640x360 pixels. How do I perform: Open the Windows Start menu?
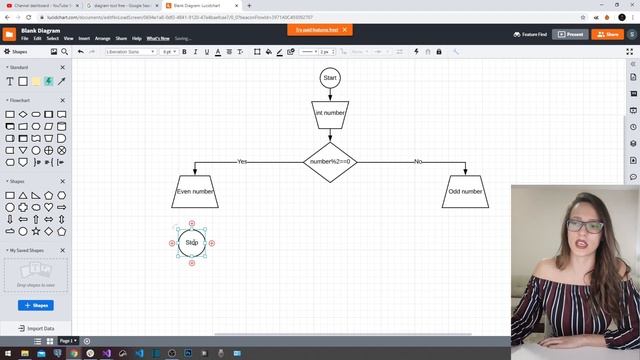coord(8,353)
